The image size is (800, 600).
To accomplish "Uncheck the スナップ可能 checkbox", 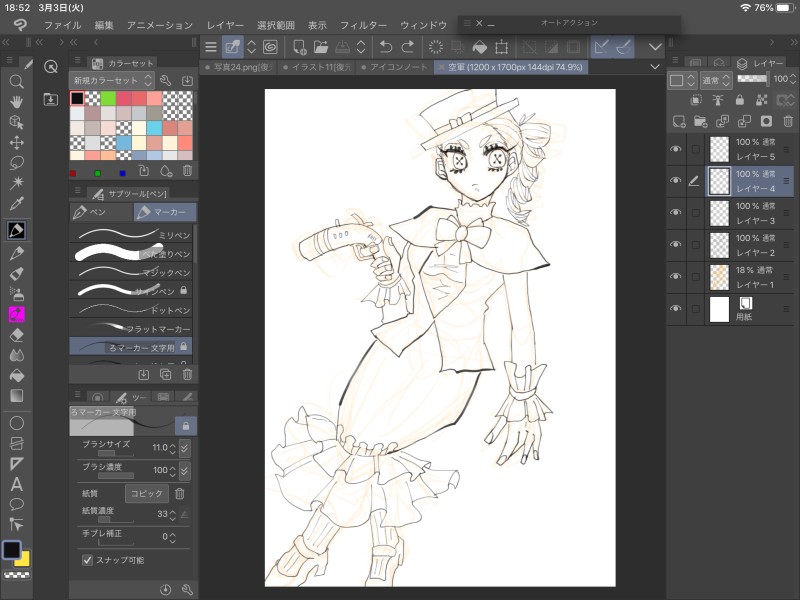I will pos(87,560).
